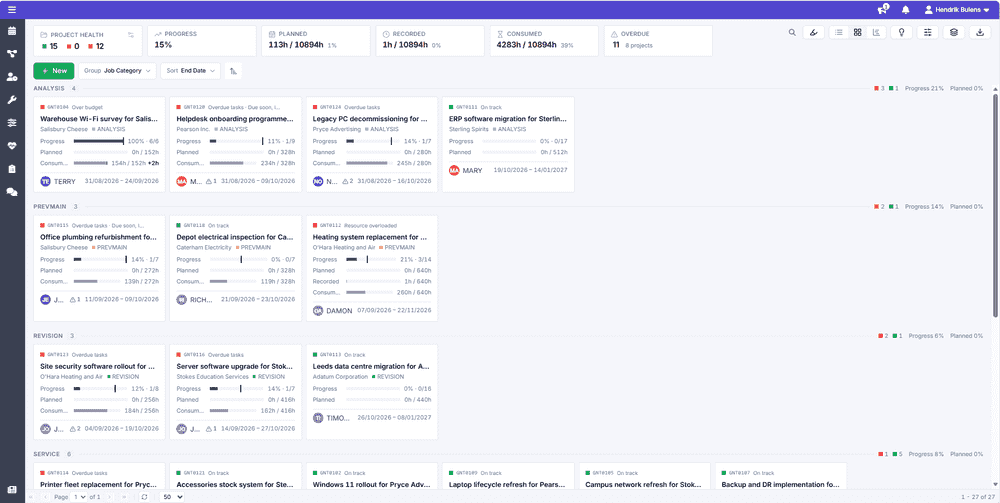Screen dimensions: 1000x503
Task: Open the sliders icon in left sidebar
Action: pyautogui.click(x=12, y=123)
